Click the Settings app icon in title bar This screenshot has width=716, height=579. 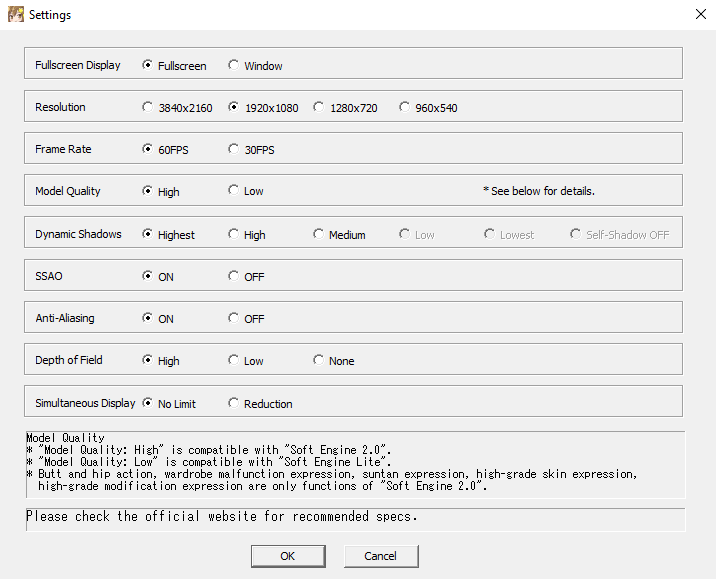pyautogui.click(x=16, y=15)
